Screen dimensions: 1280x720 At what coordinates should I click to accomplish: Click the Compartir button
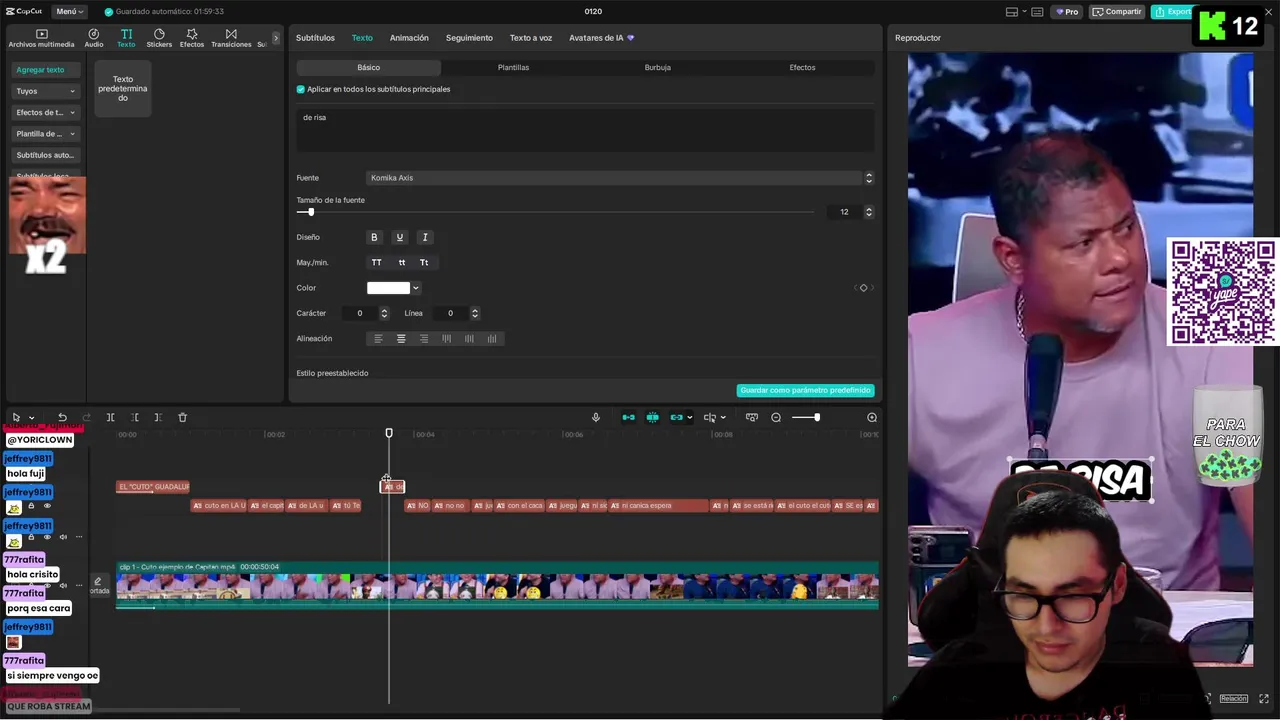point(1117,12)
